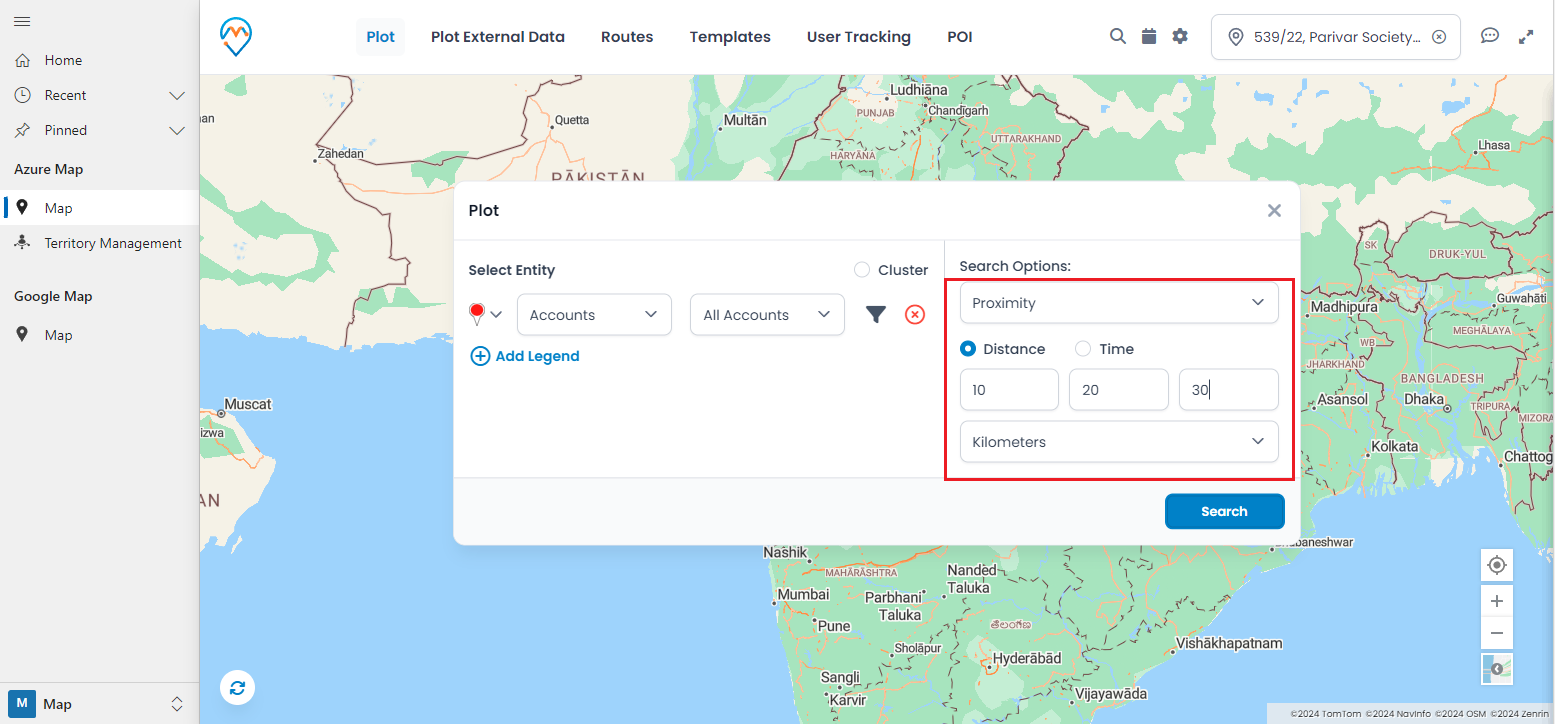Click the calendar icon in header
The image size is (1555, 724).
1149,36
